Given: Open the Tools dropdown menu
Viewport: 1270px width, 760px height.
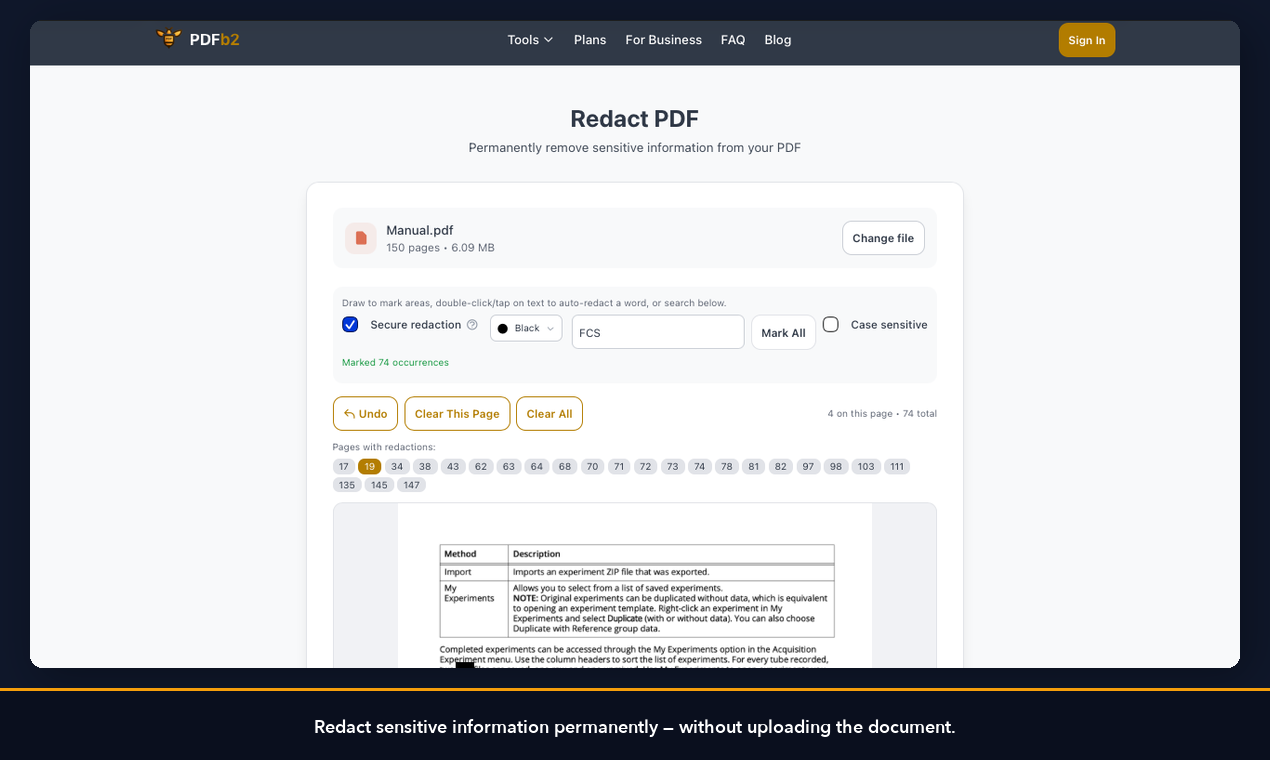Looking at the screenshot, I should (x=529, y=40).
